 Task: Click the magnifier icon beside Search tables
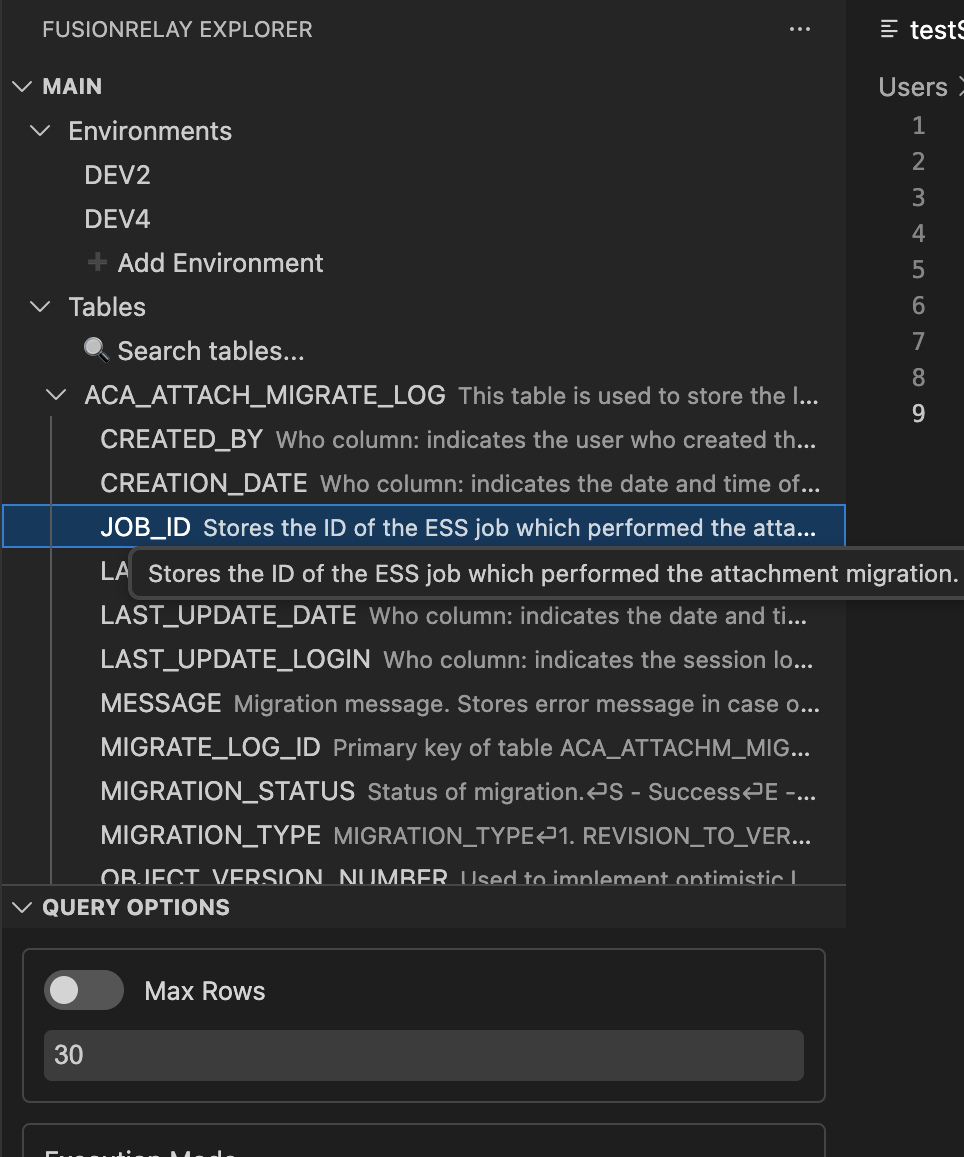[x=97, y=350]
